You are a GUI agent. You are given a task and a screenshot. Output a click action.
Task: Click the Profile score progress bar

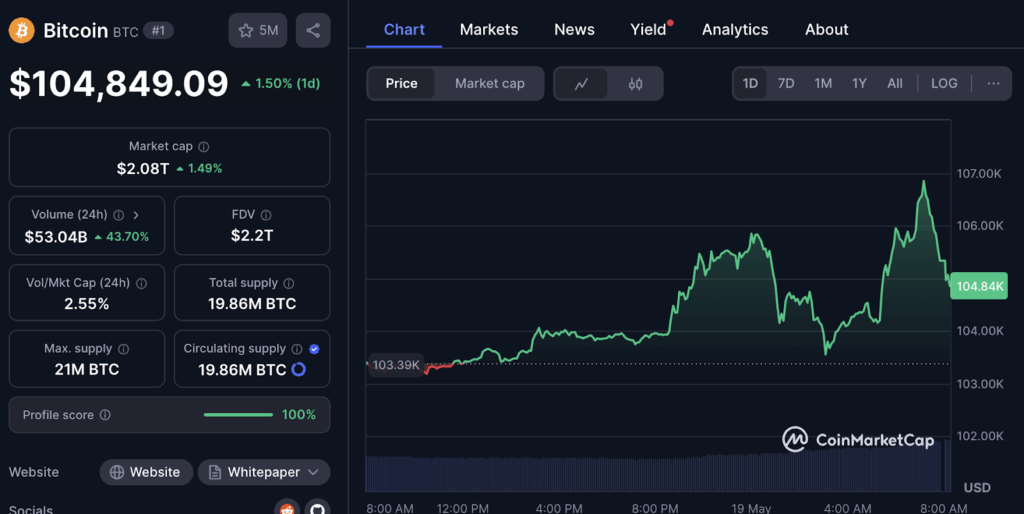tap(238, 415)
